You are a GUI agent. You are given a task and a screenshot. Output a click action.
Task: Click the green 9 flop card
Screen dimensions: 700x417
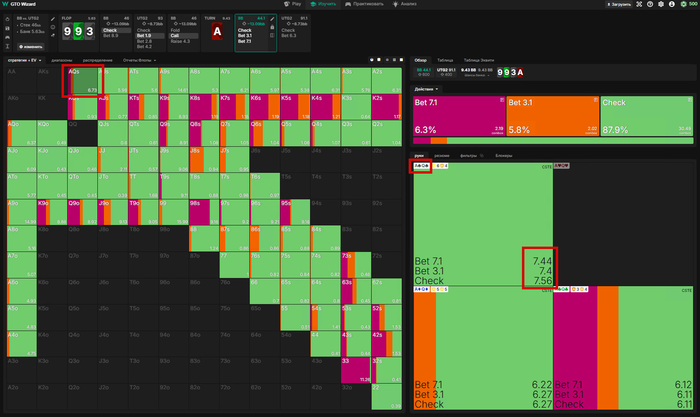[79, 31]
